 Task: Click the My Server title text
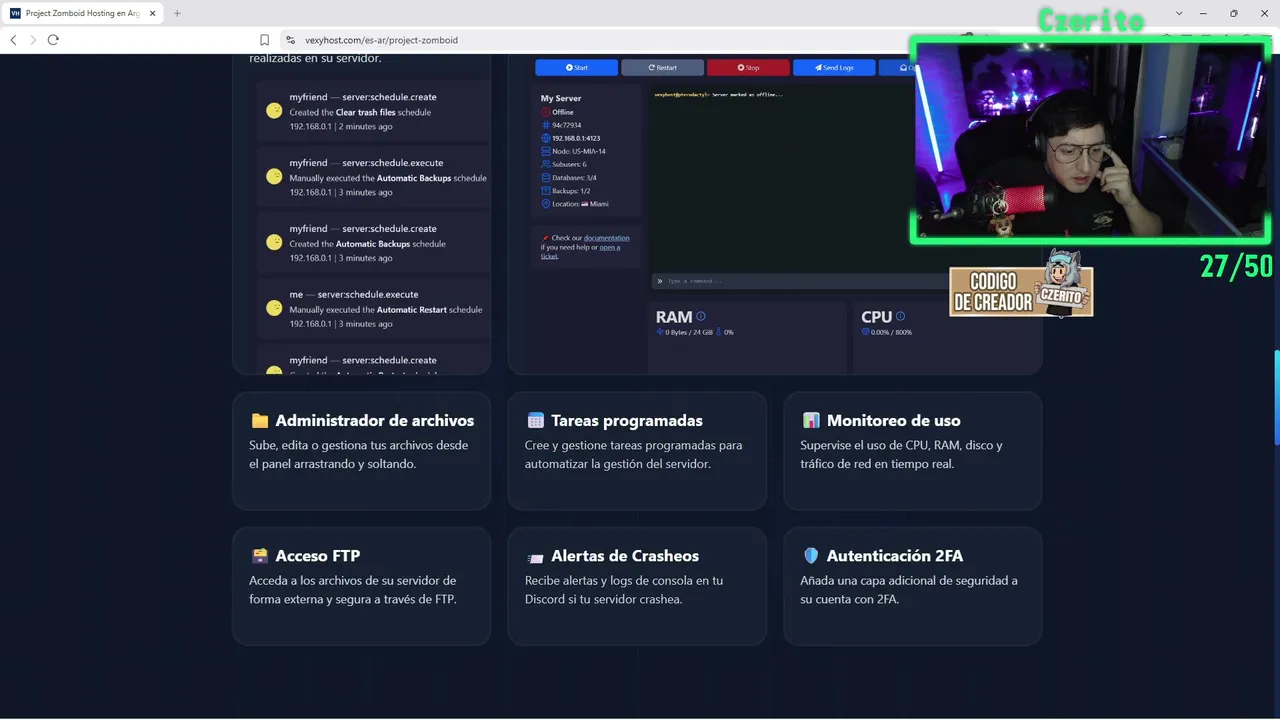(x=561, y=98)
